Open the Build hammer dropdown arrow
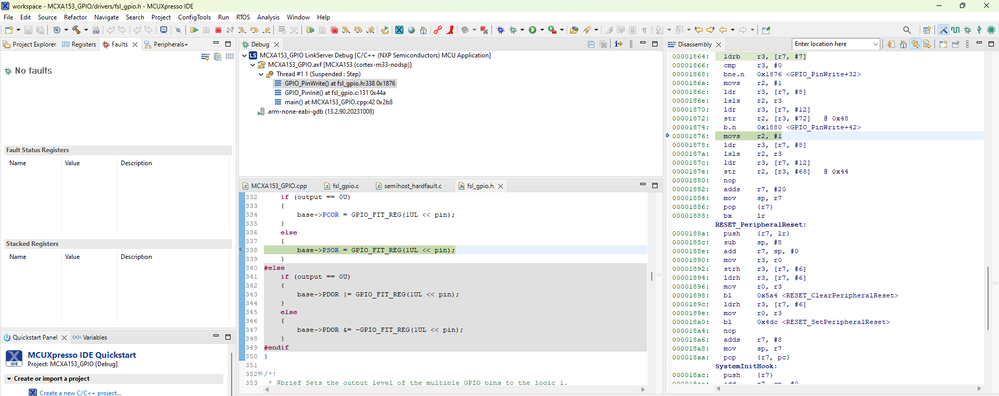Image resolution: width=999 pixels, height=396 pixels. (85, 30)
